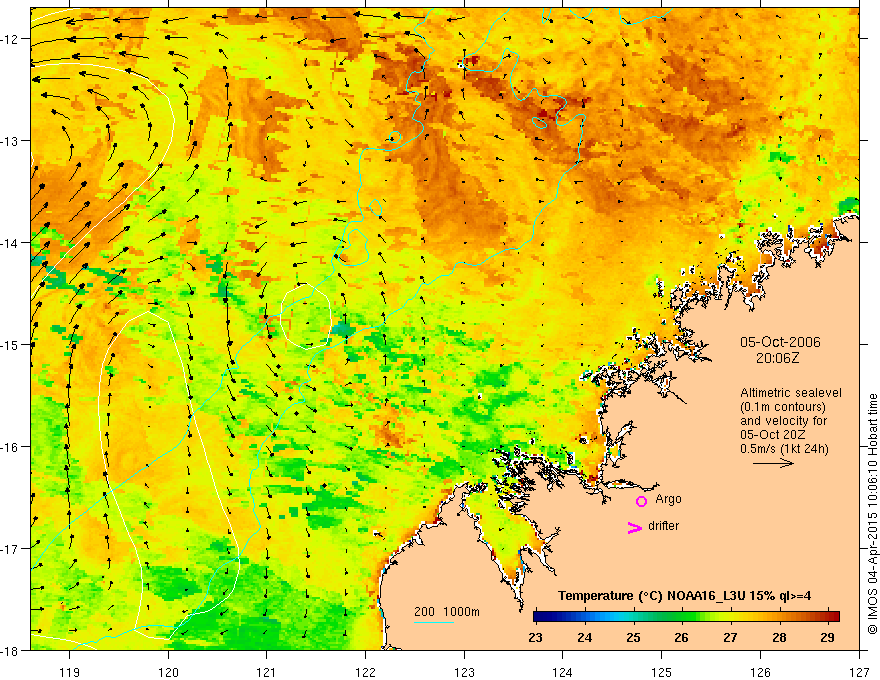Click color bar value 24
This screenshot has height=680, width=880.
tap(584, 637)
